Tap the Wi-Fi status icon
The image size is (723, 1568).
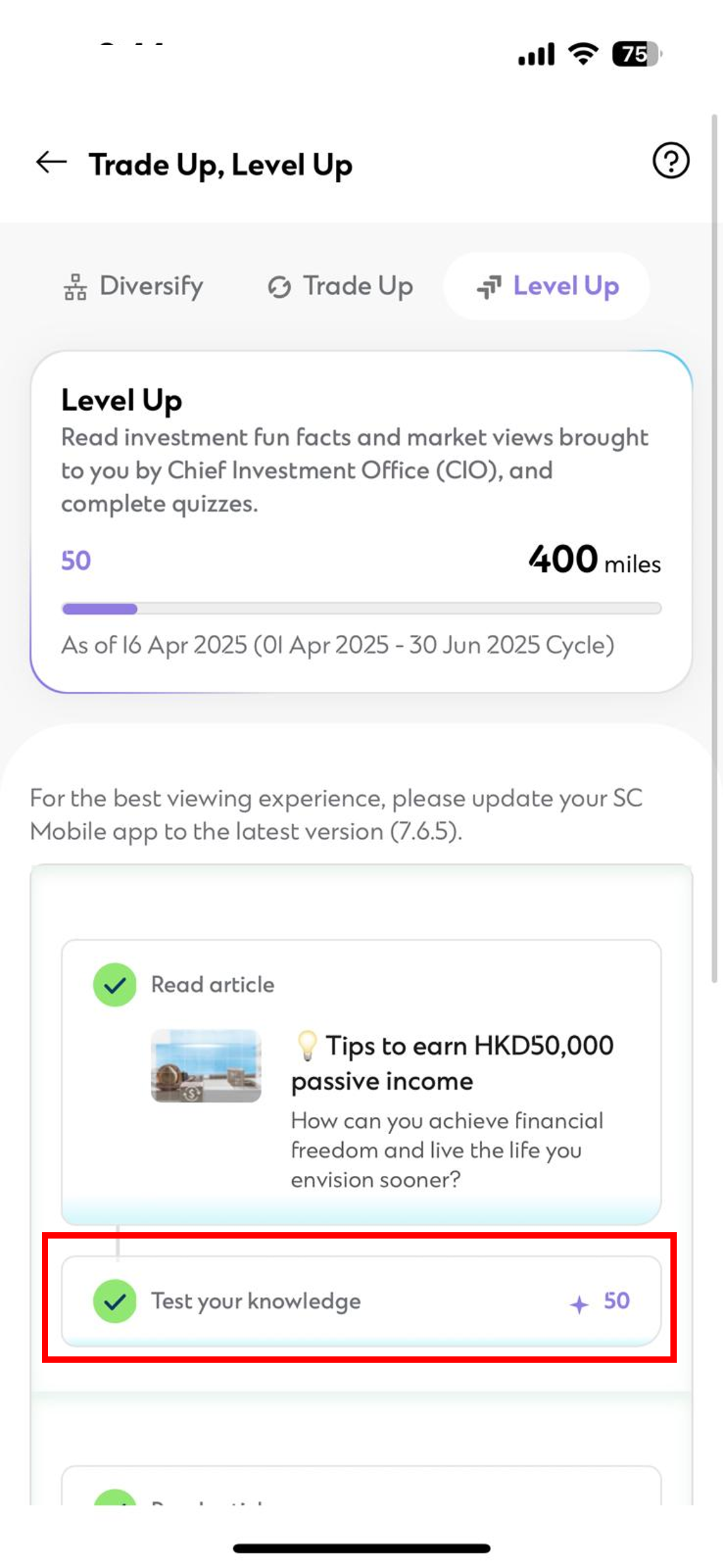coord(583,54)
